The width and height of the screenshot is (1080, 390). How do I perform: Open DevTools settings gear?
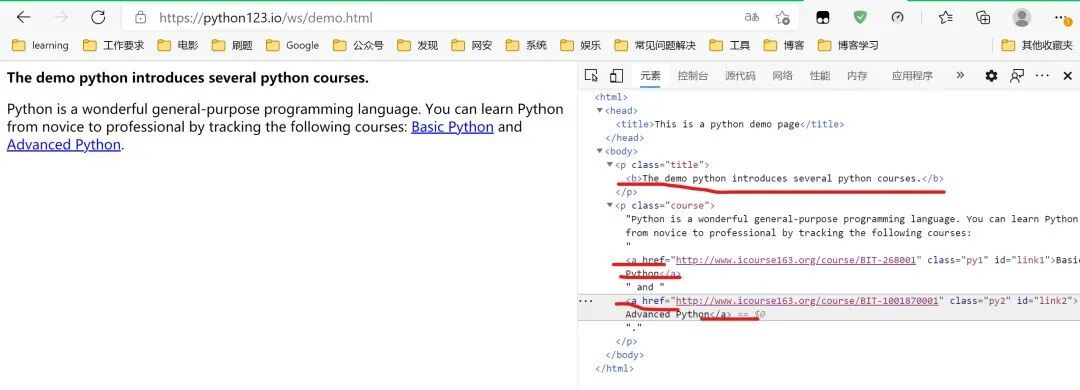pyautogui.click(x=991, y=76)
